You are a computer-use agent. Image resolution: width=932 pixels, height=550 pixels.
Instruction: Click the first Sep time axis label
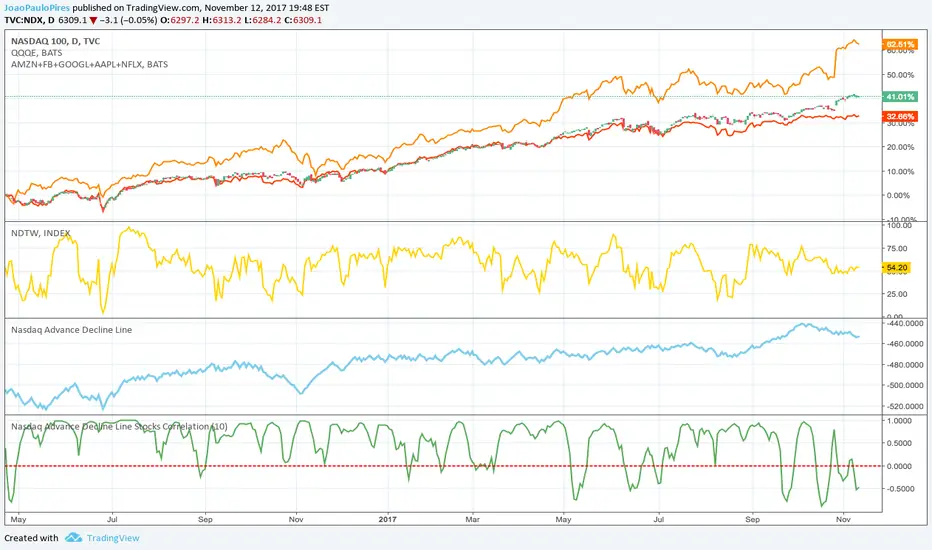point(205,519)
